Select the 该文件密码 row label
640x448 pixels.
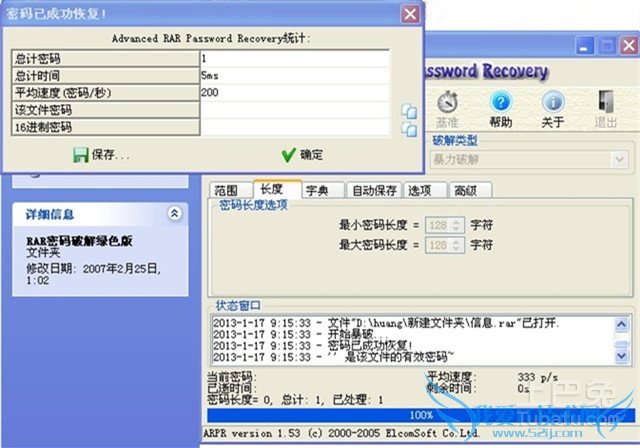[106, 110]
